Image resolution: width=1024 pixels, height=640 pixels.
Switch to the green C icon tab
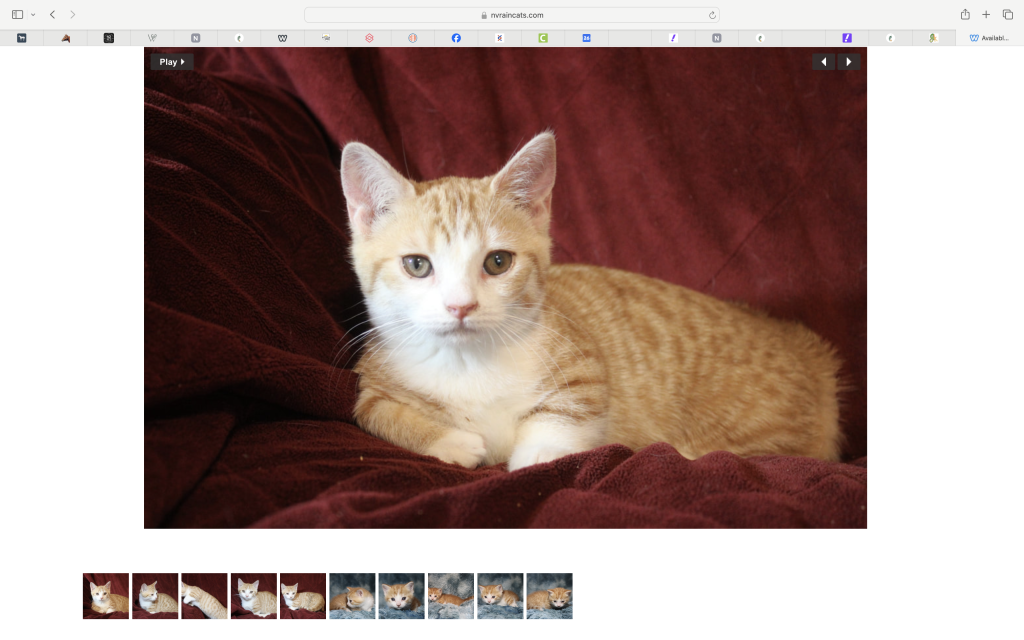(543, 38)
